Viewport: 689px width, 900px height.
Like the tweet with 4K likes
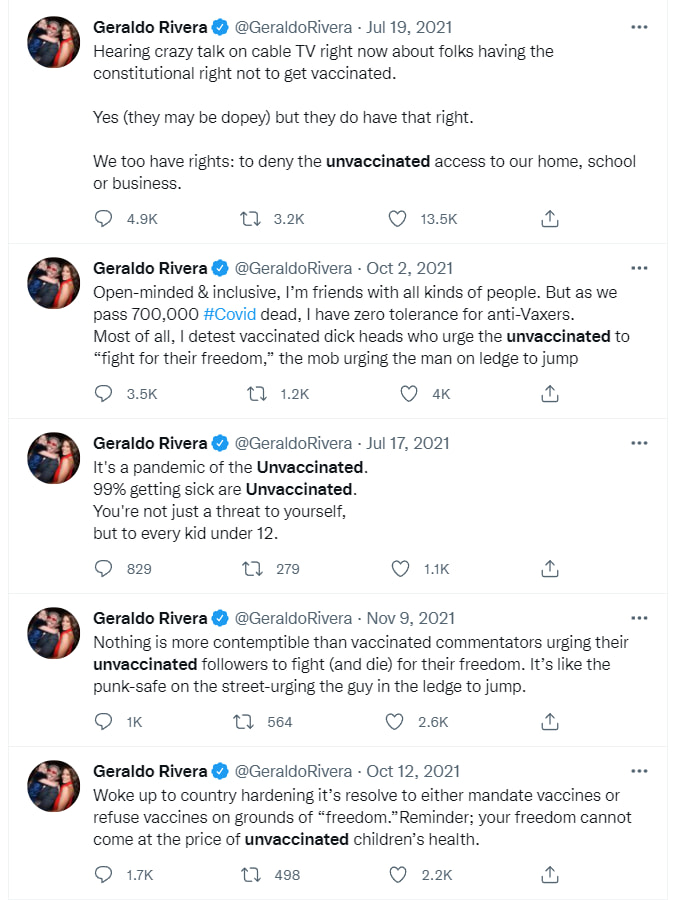point(408,394)
